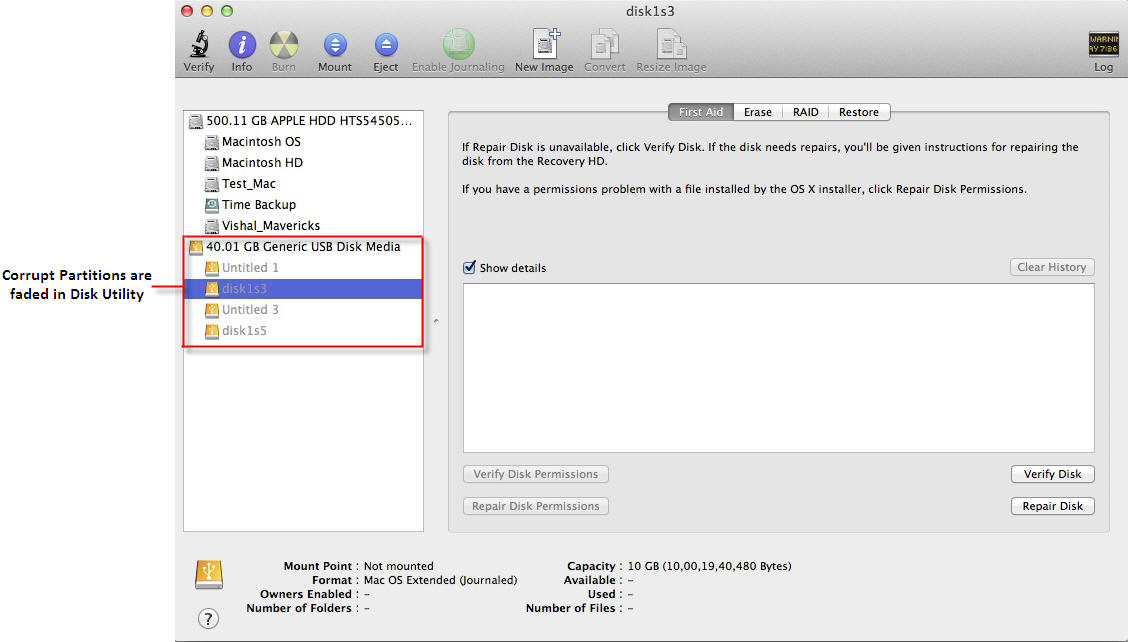Click the Convert toolbar icon
The width and height of the screenshot is (1128, 642).
point(604,44)
